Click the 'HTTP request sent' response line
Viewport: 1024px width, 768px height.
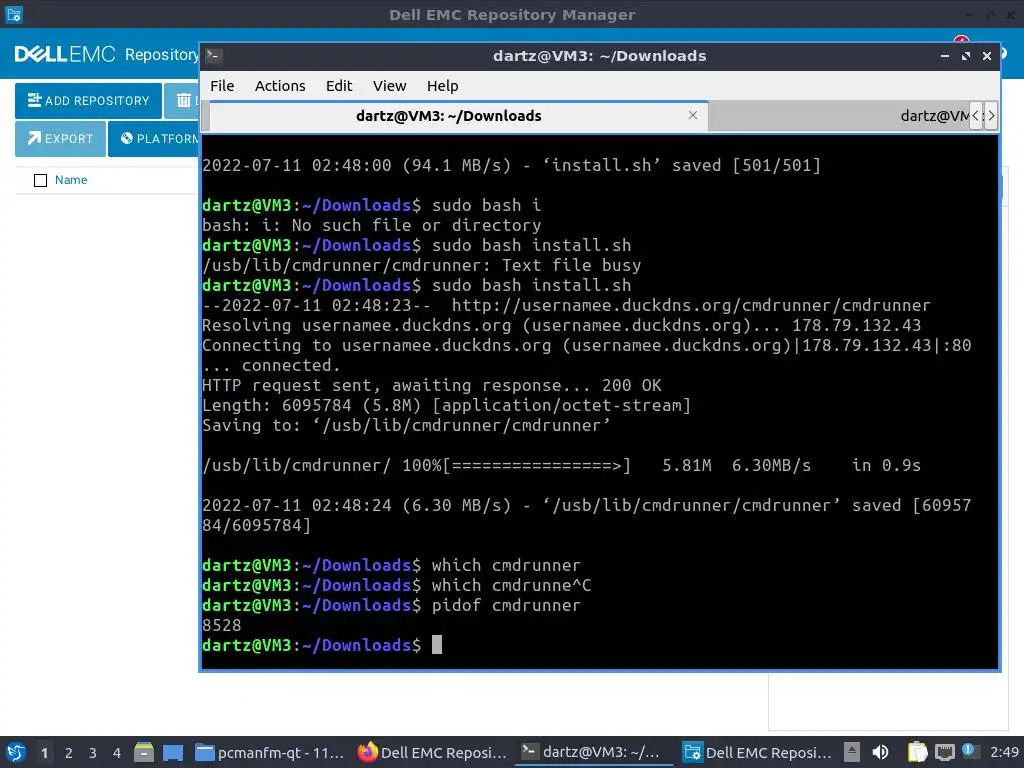(432, 385)
